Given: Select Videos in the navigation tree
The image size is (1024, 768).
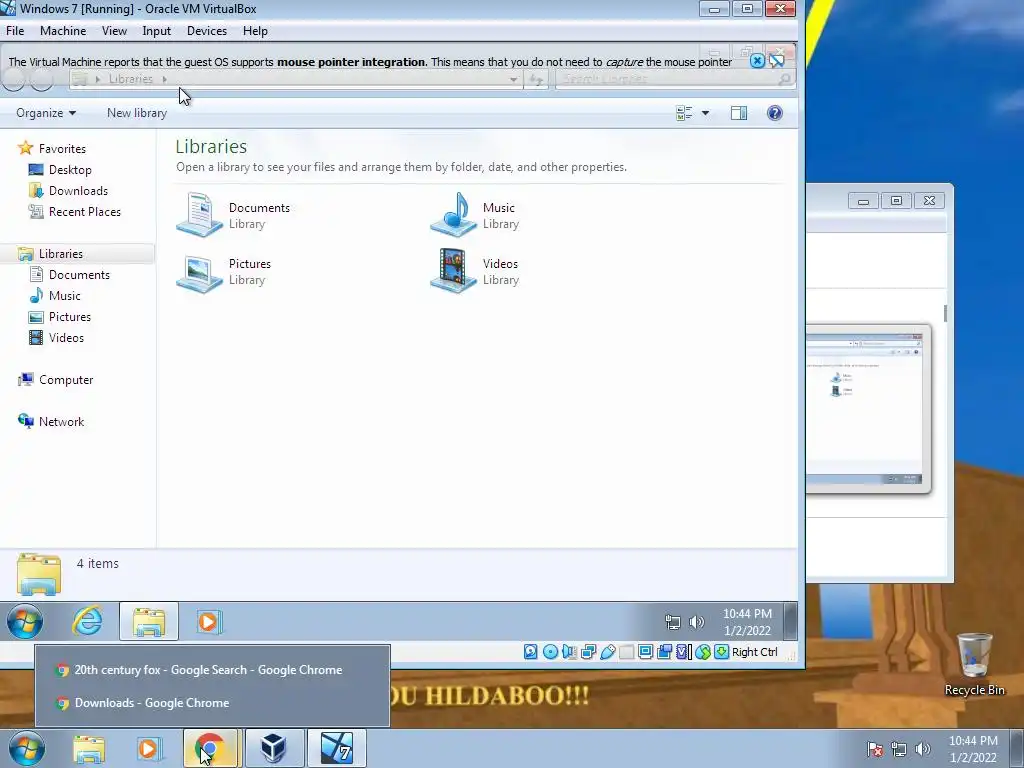Looking at the screenshot, I should tap(57, 338).
